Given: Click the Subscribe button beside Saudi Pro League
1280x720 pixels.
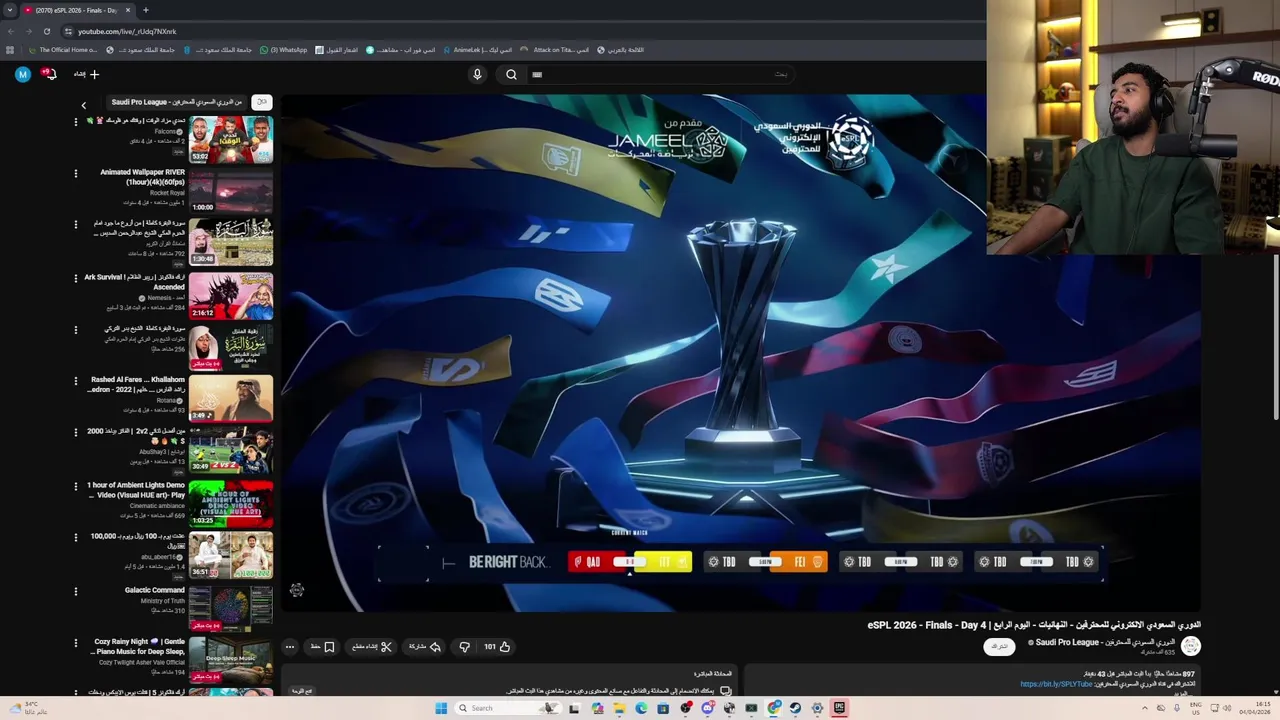Looking at the screenshot, I should [x=999, y=647].
